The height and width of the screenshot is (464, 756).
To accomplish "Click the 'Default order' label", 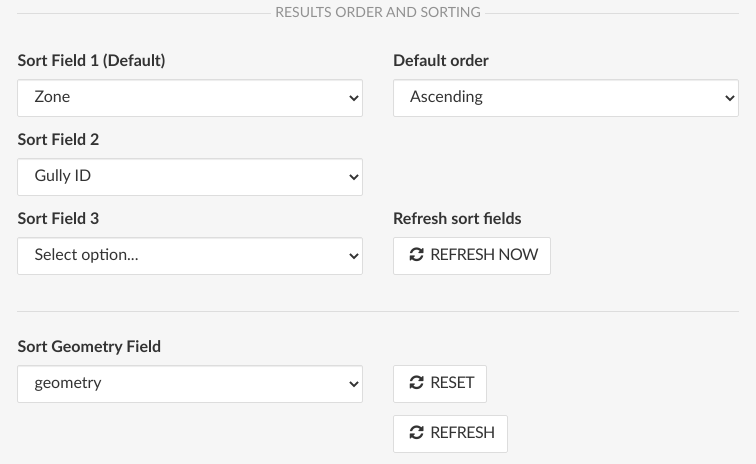I will [441, 61].
